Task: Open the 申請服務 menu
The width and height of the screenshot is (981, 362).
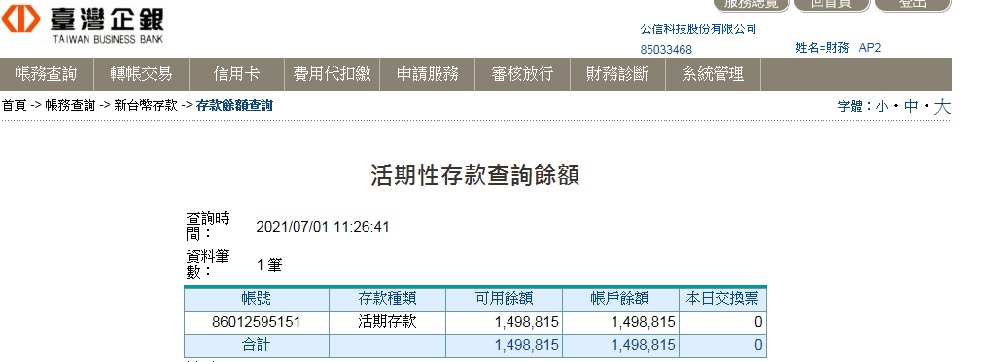Action: pos(427,74)
